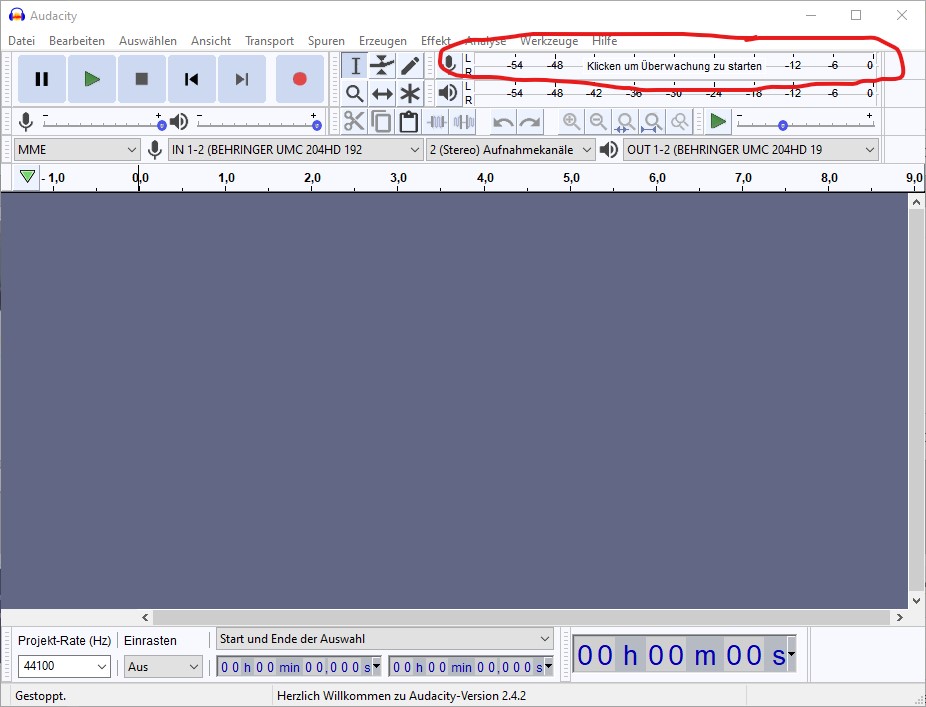Open the Transport menu
This screenshot has height=707, width=926.
point(269,41)
